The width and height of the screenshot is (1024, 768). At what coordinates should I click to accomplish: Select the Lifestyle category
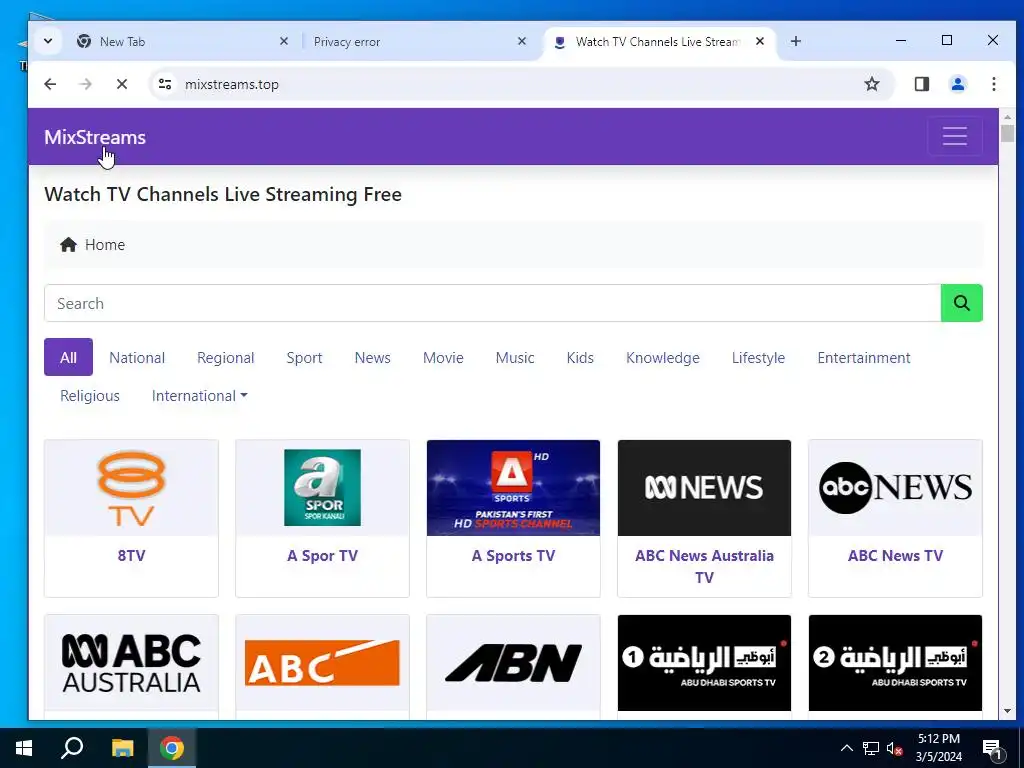click(758, 357)
